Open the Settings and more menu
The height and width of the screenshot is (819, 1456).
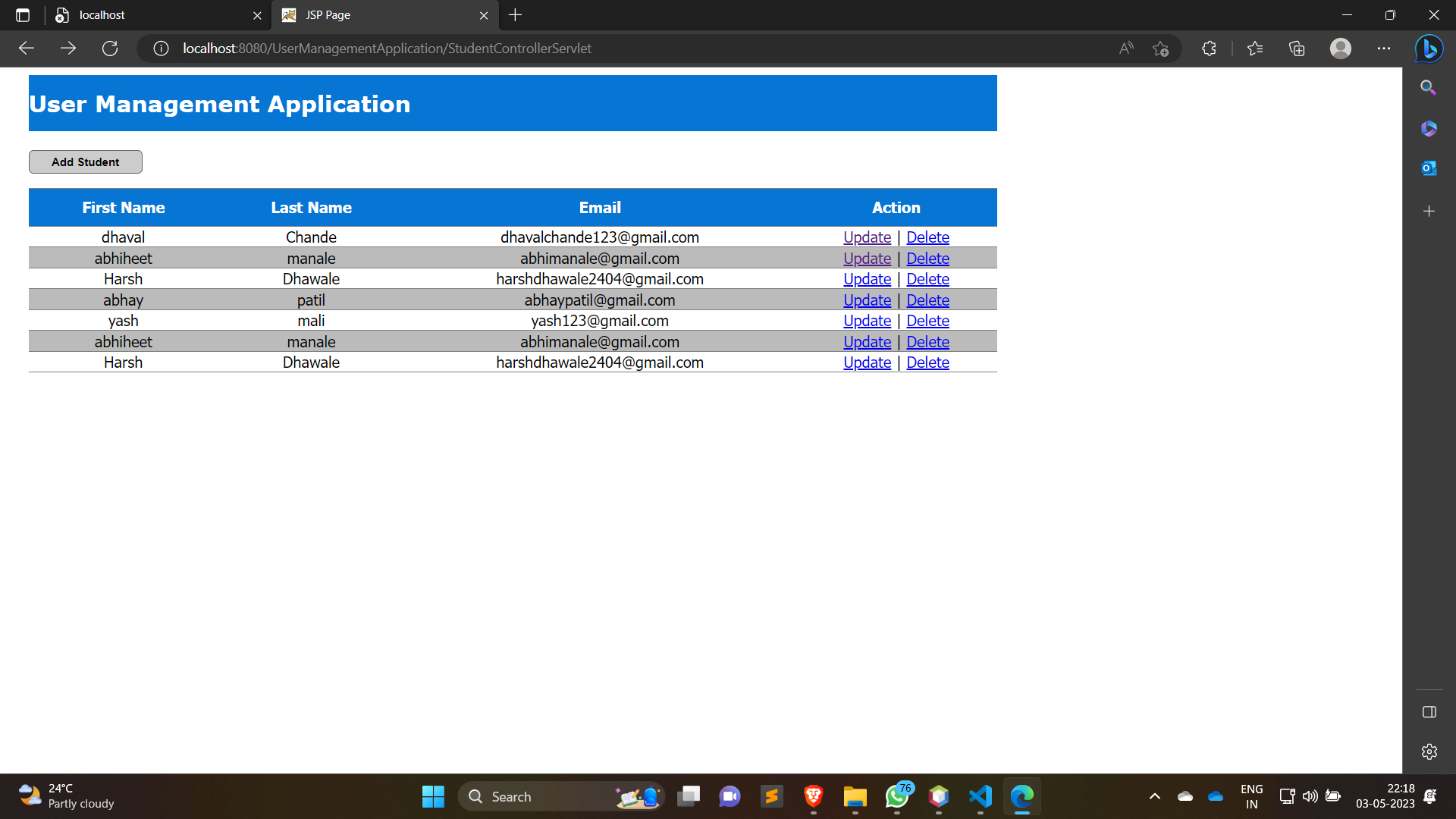coord(1384,48)
